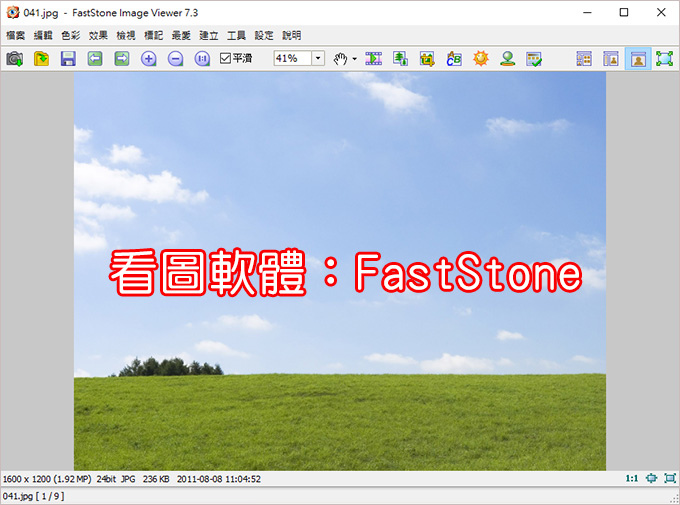Open the 色彩 menu
The height and width of the screenshot is (505, 680).
point(71,35)
